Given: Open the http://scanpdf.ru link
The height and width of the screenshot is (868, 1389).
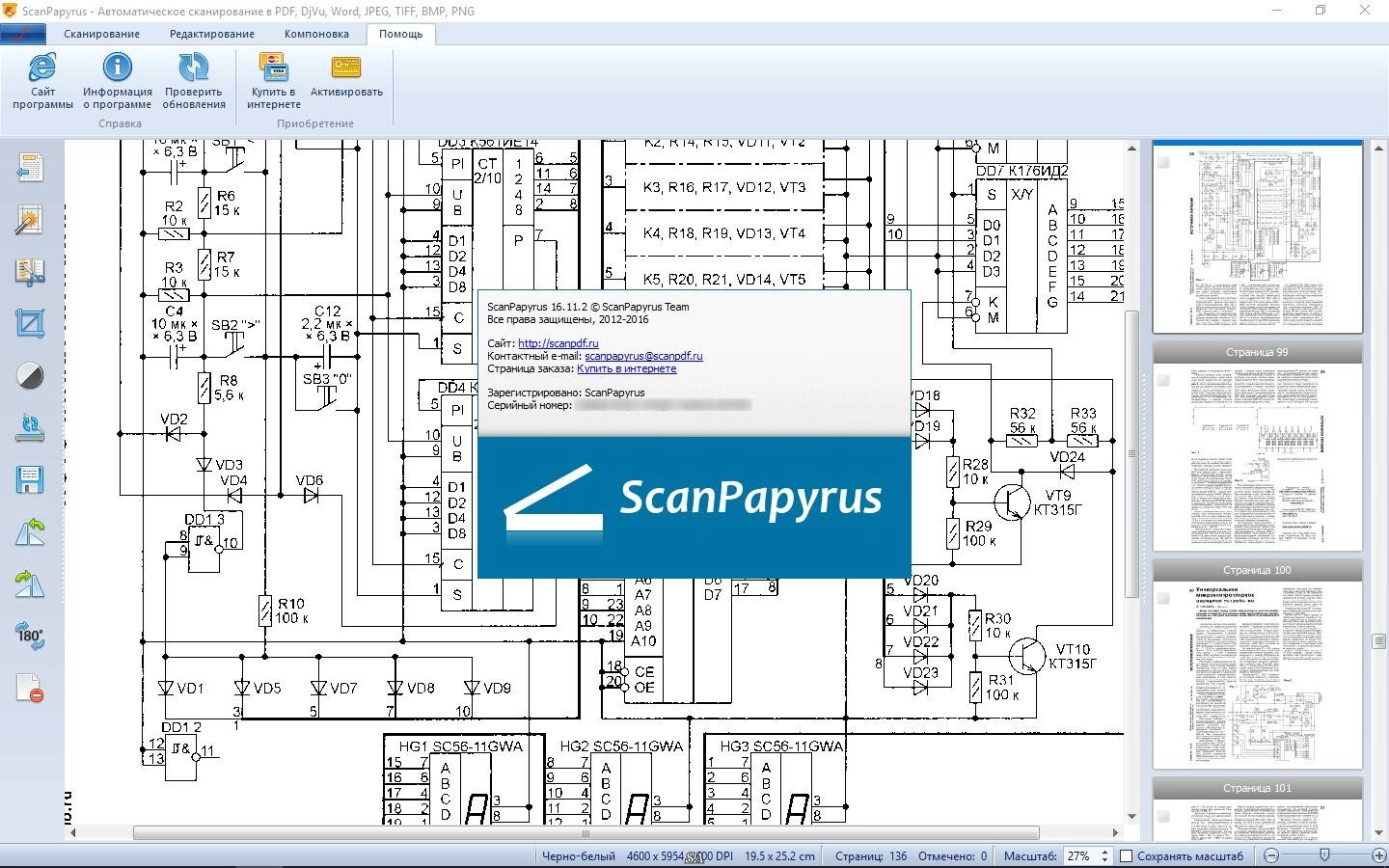Looking at the screenshot, I should (558, 343).
